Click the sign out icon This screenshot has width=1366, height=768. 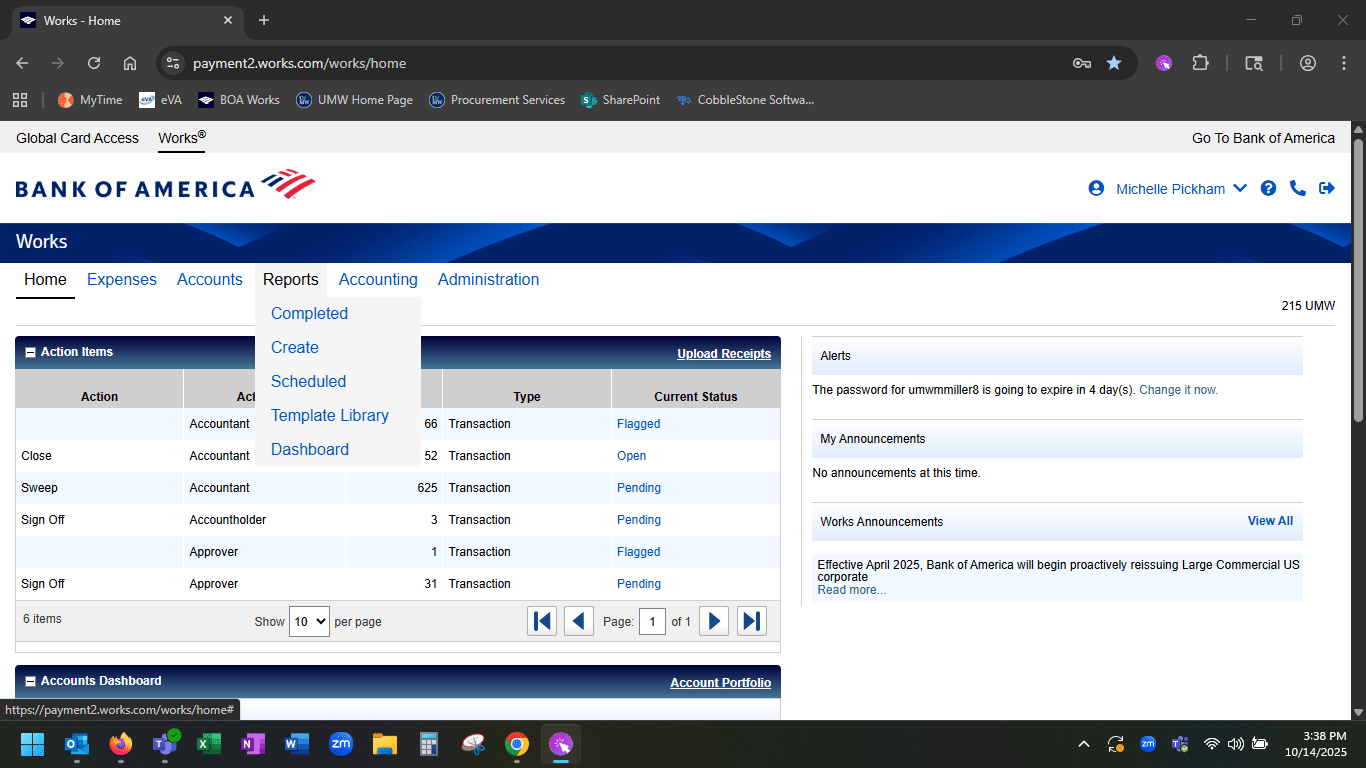point(1327,188)
